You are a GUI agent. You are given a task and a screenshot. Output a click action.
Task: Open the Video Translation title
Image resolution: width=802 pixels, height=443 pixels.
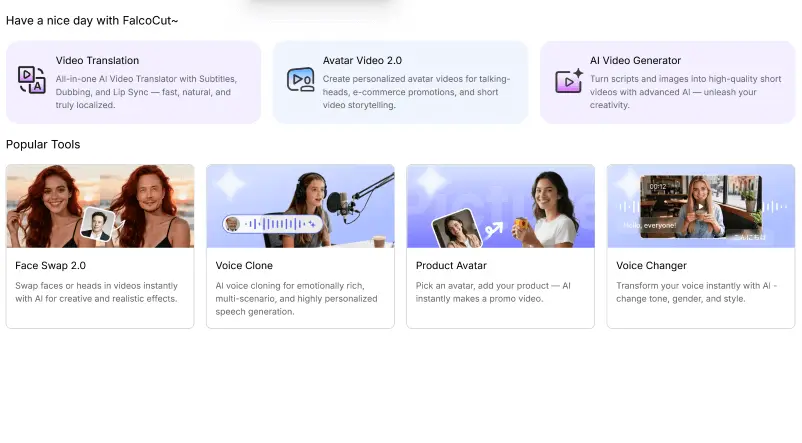point(97,61)
